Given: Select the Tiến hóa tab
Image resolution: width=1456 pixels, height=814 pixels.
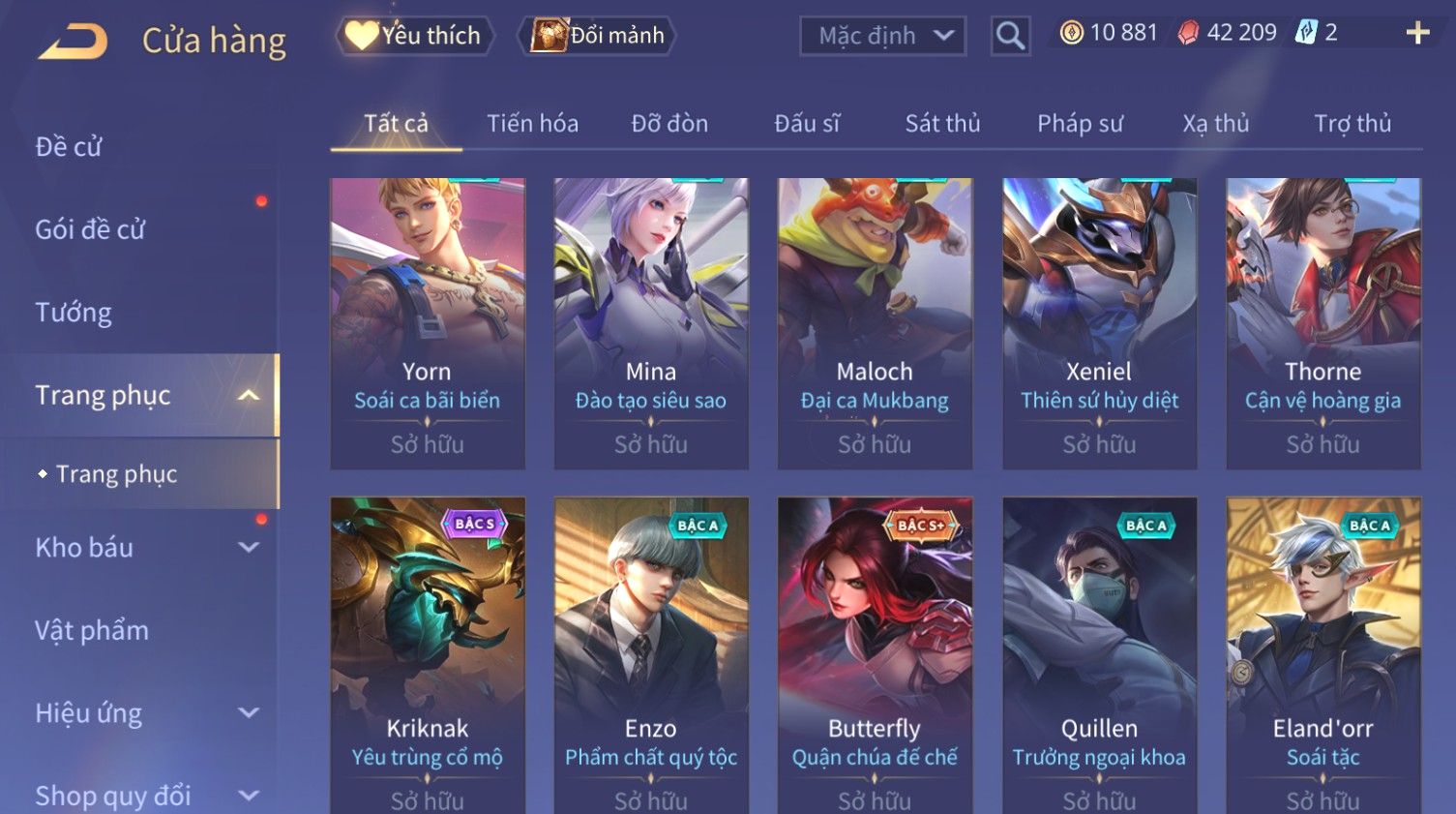Looking at the screenshot, I should (x=532, y=123).
